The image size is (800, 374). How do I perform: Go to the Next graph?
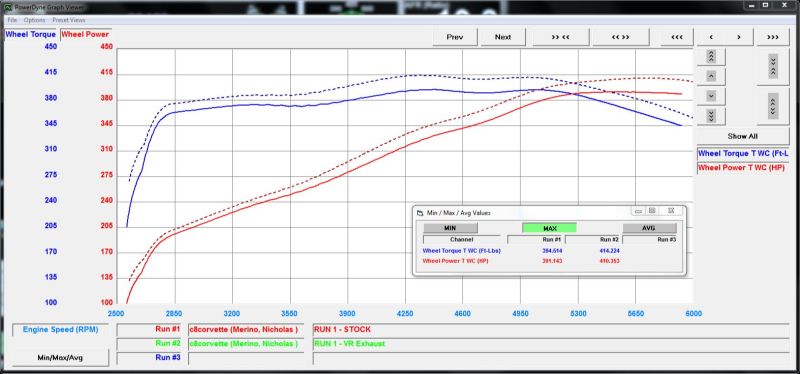tap(503, 37)
